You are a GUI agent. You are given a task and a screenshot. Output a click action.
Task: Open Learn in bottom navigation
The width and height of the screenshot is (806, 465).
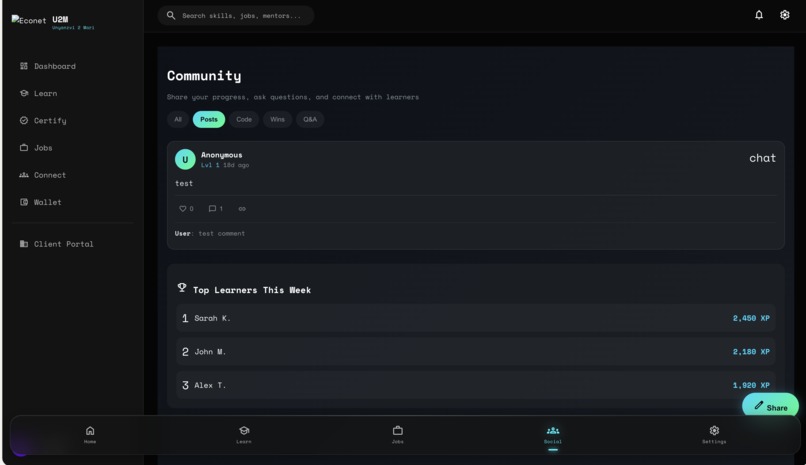click(x=244, y=435)
